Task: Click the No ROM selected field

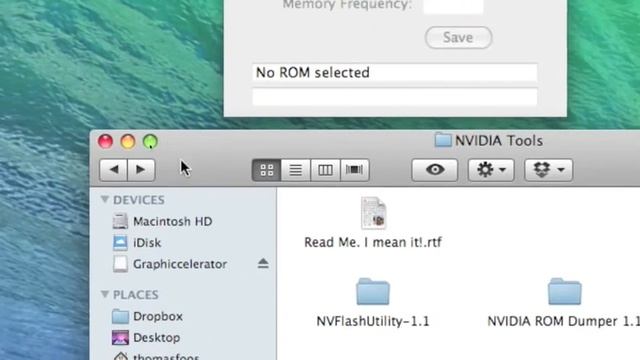Action: click(395, 73)
